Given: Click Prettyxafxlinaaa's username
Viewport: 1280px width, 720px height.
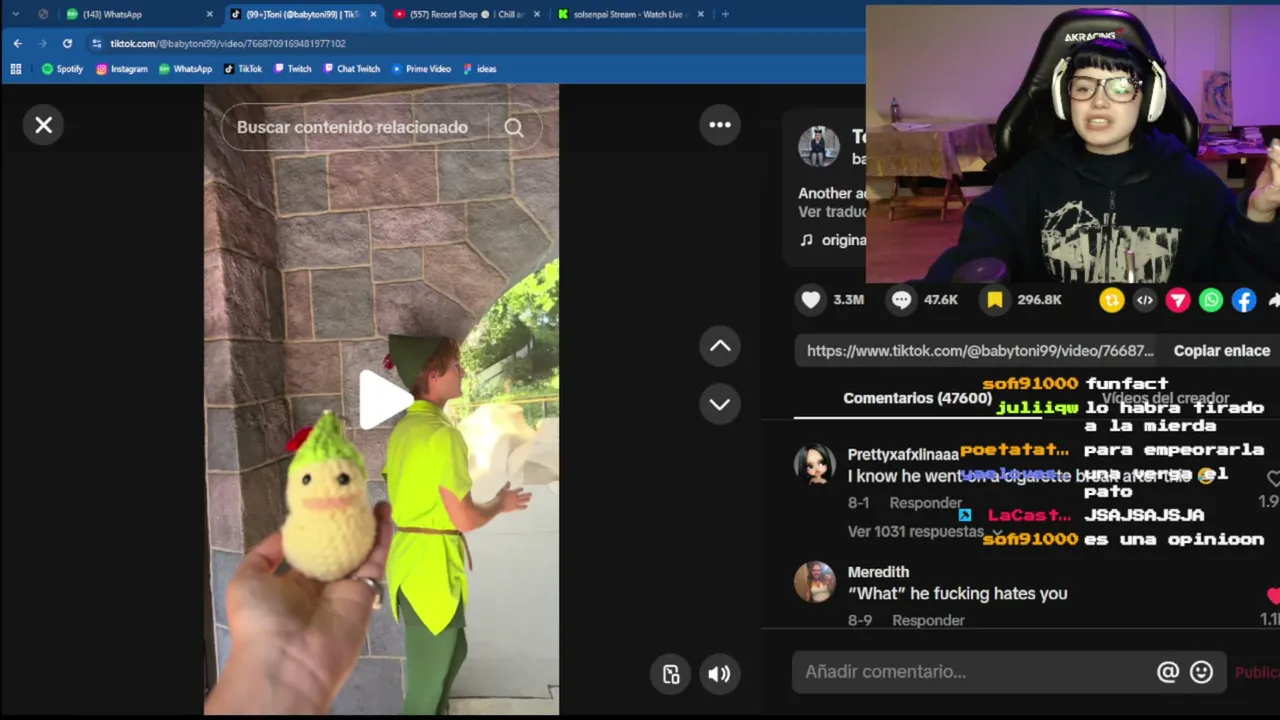Looking at the screenshot, I should point(903,454).
